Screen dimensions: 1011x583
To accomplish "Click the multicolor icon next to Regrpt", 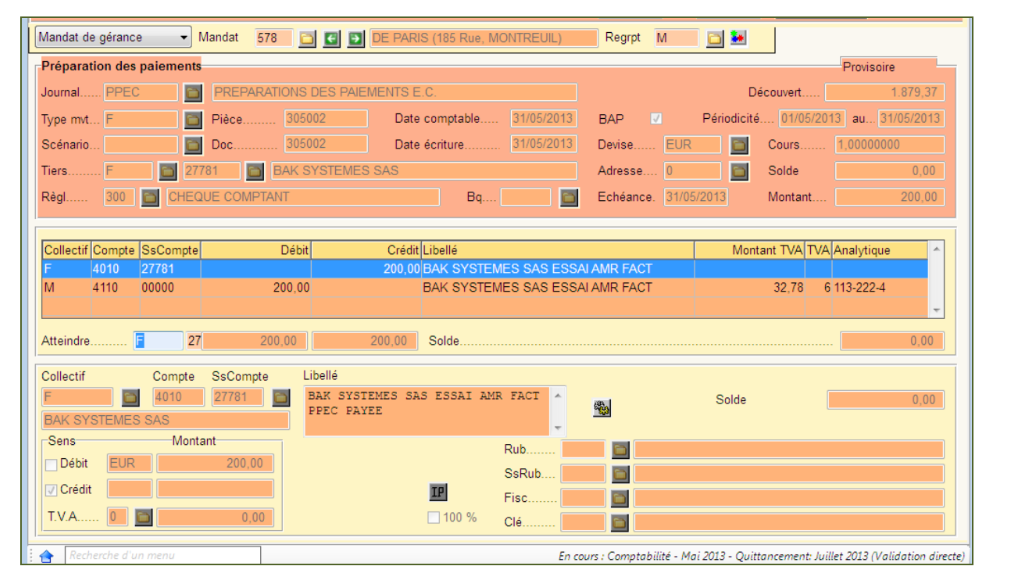I will (738, 38).
